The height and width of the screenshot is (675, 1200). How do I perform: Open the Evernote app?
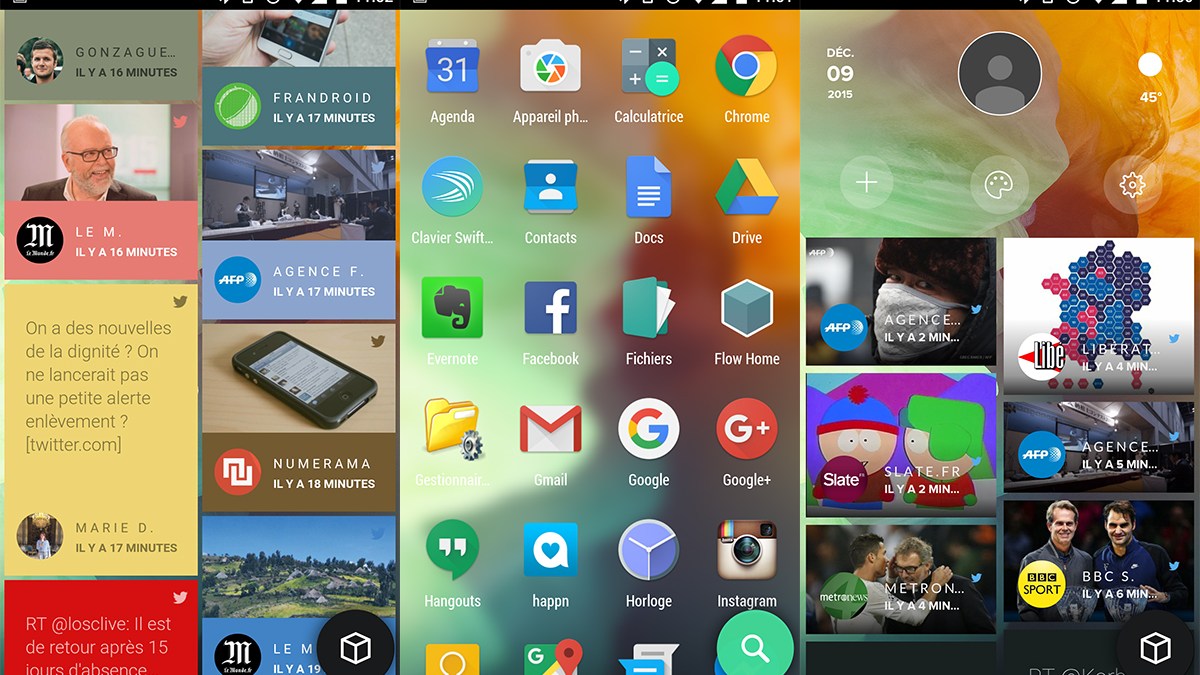pos(452,308)
